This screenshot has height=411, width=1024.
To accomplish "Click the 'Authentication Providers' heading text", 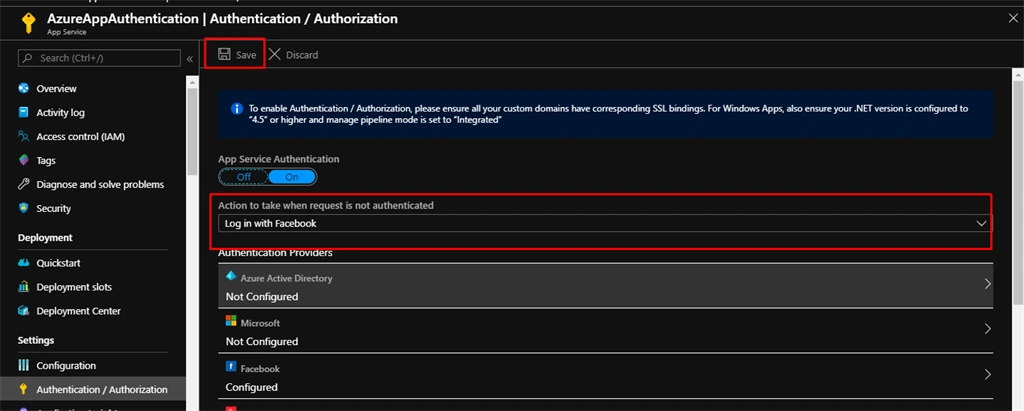I will 276,253.
